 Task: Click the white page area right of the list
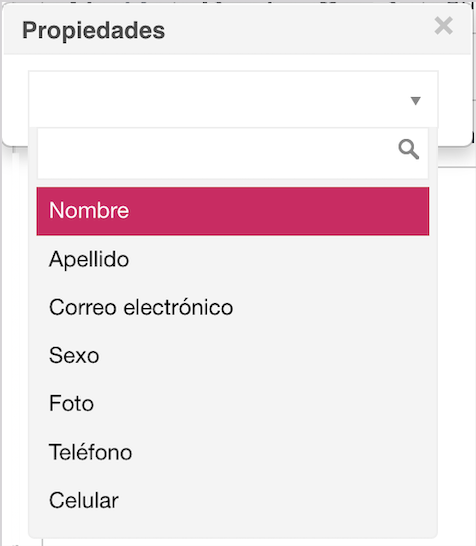pyautogui.click(x=456, y=348)
